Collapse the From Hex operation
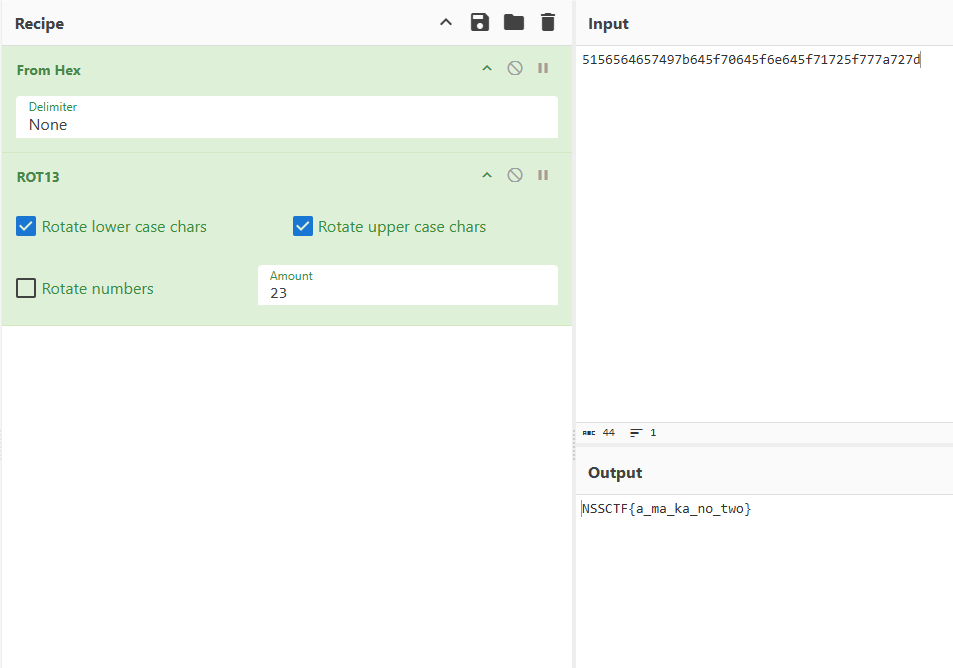Viewport: 953px width, 668px height. (487, 69)
